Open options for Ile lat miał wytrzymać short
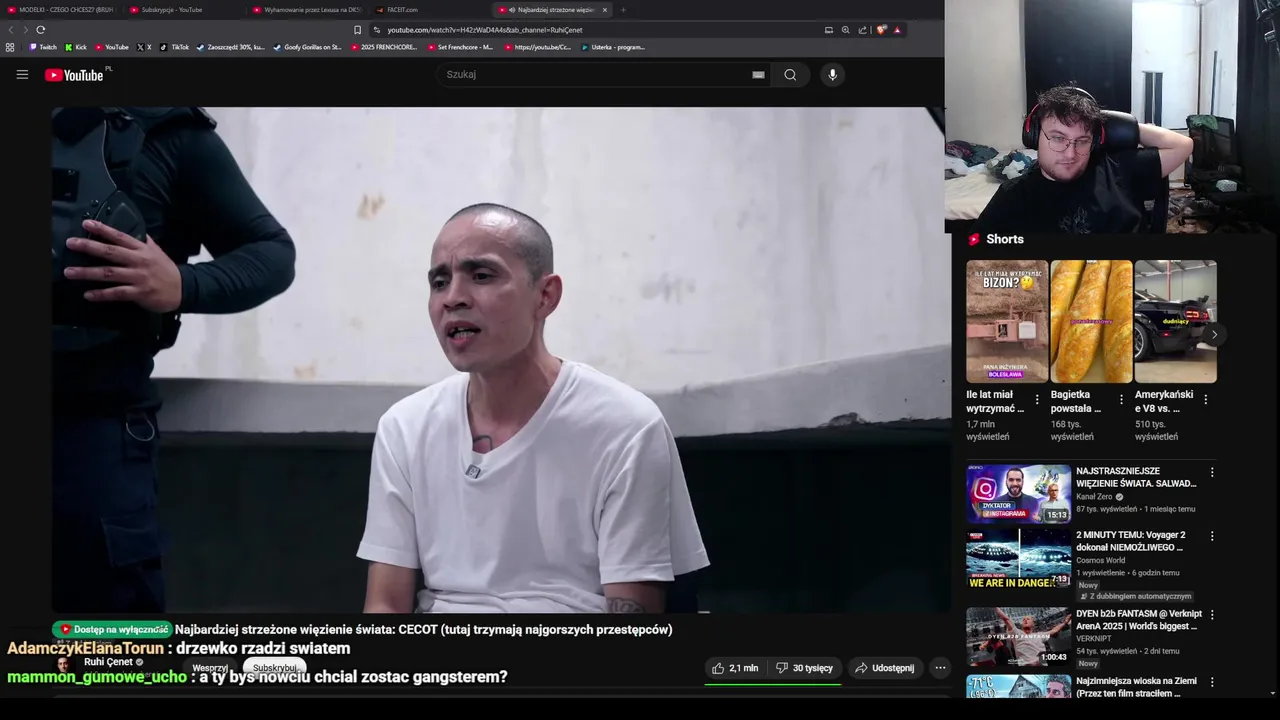Screen dimensions: 1280x720 point(1037,399)
